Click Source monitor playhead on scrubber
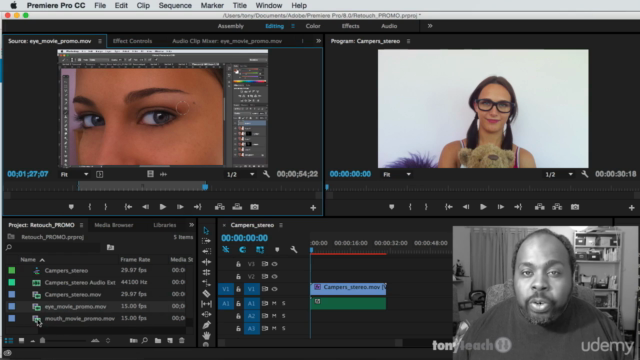The height and width of the screenshot is (360, 640). pyautogui.click(x=205, y=187)
